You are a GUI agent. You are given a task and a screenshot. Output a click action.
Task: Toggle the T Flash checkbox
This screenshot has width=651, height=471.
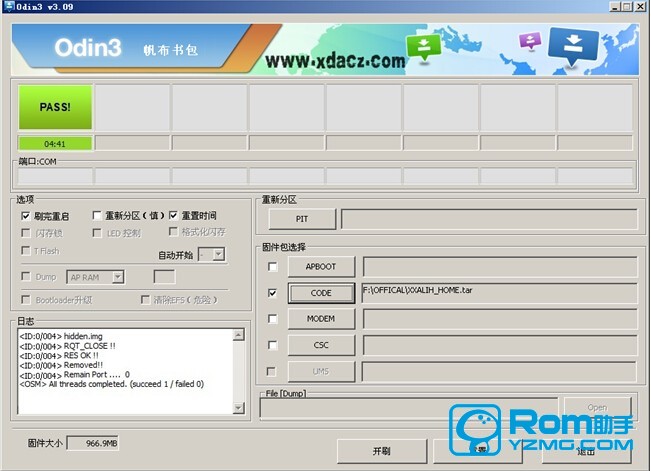[x=26, y=250]
